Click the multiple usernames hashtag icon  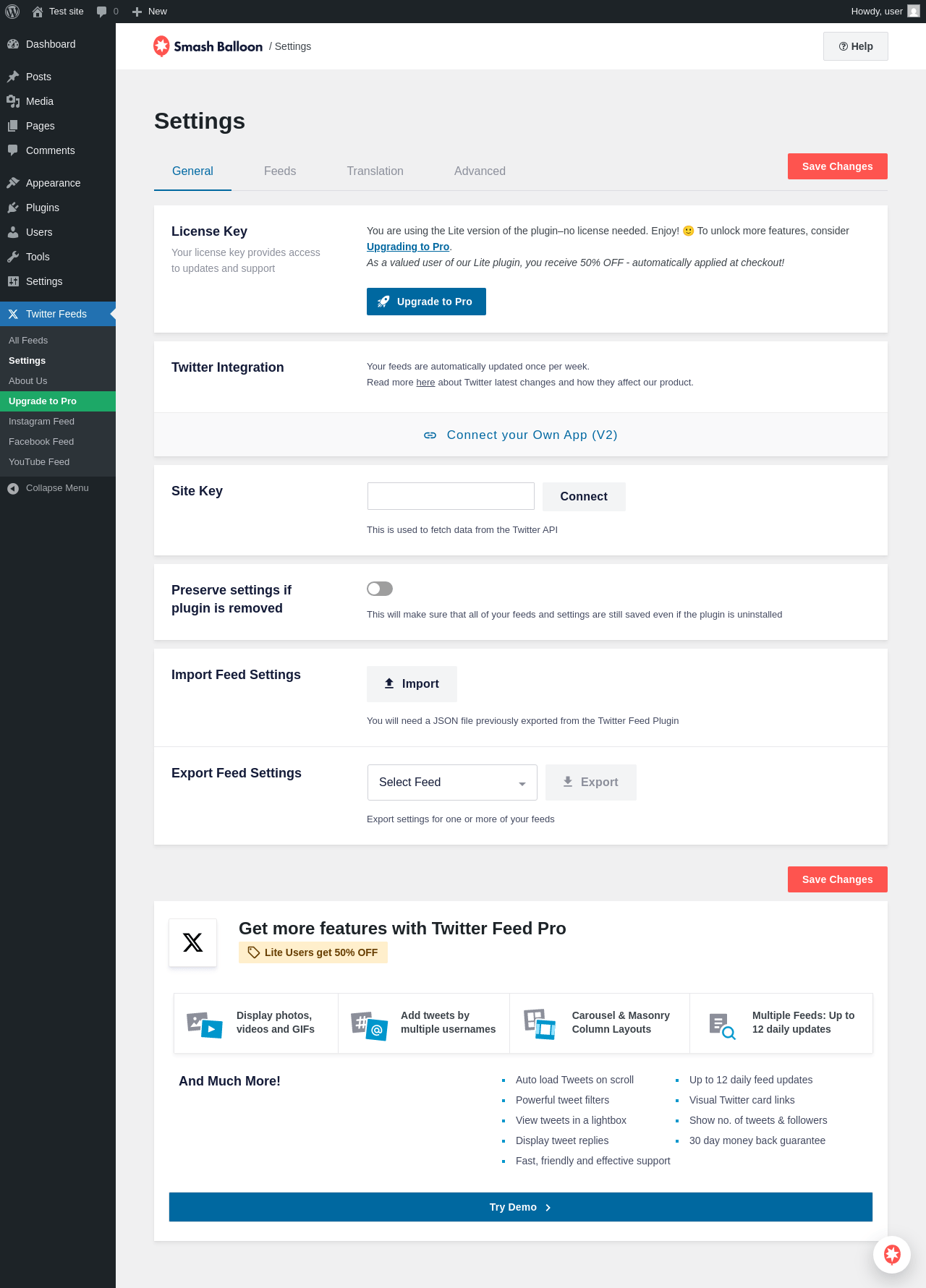369,1025
